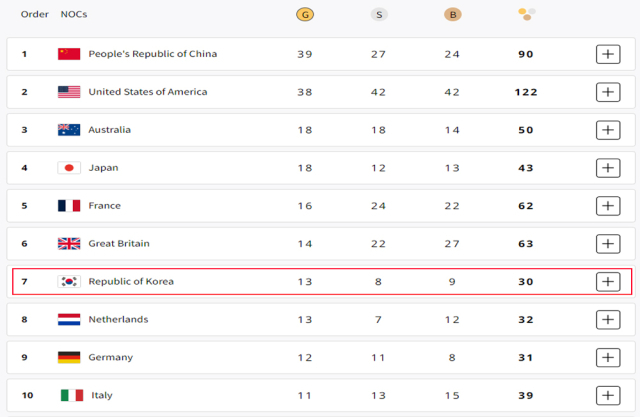Image resolution: width=640 pixels, height=417 pixels.
Task: Click the China flag icon
Action: tap(69, 54)
